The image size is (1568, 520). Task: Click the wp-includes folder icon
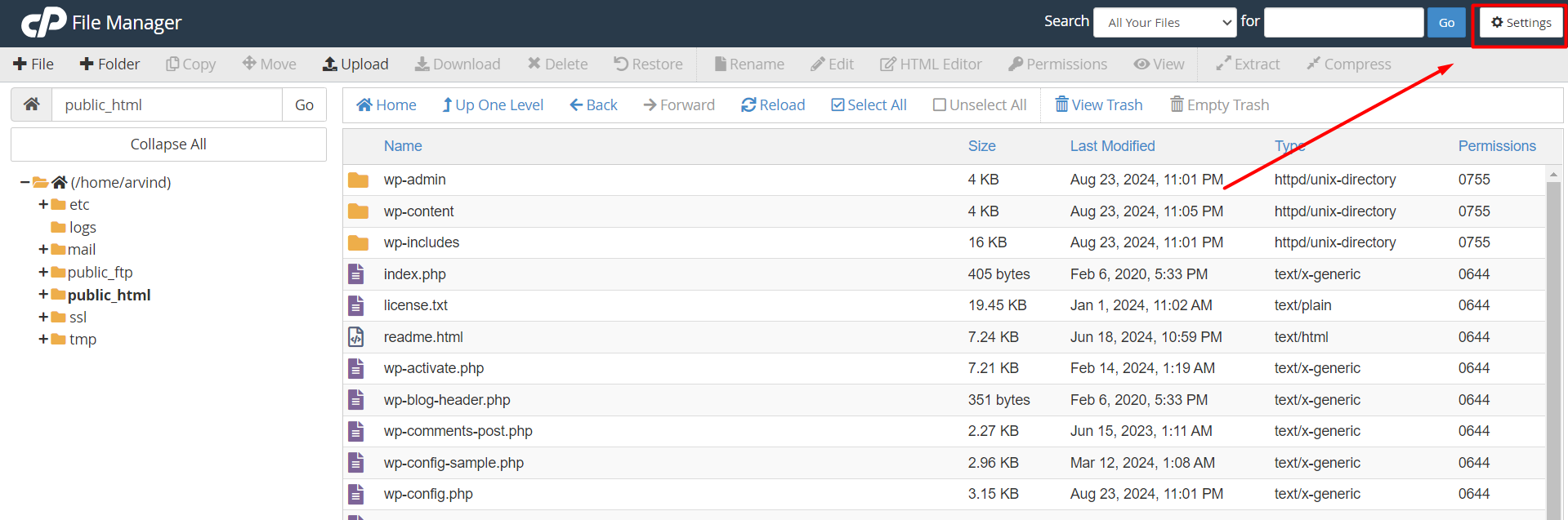pyautogui.click(x=358, y=242)
